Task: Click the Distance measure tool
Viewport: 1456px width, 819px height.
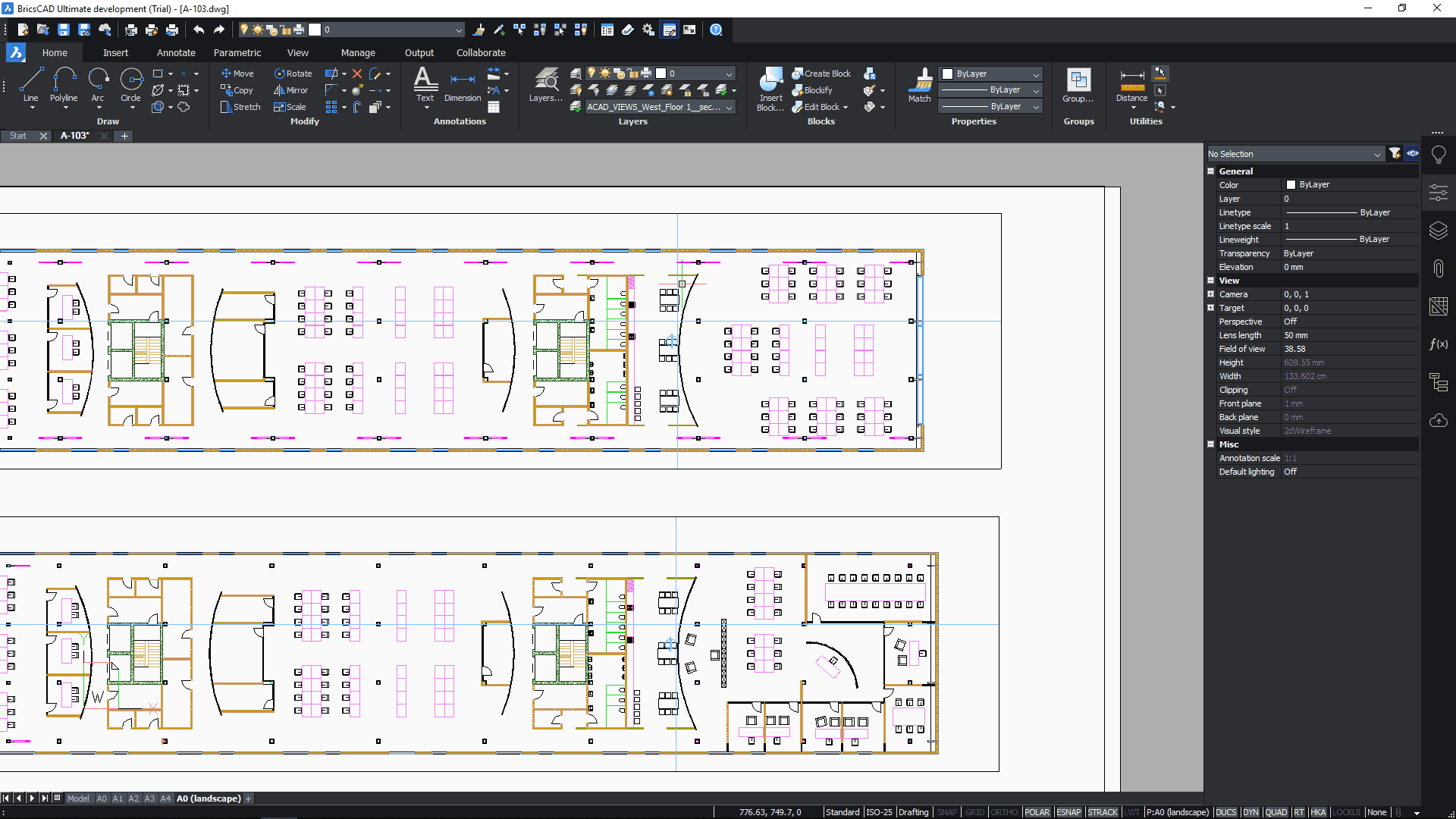Action: click(x=1131, y=85)
